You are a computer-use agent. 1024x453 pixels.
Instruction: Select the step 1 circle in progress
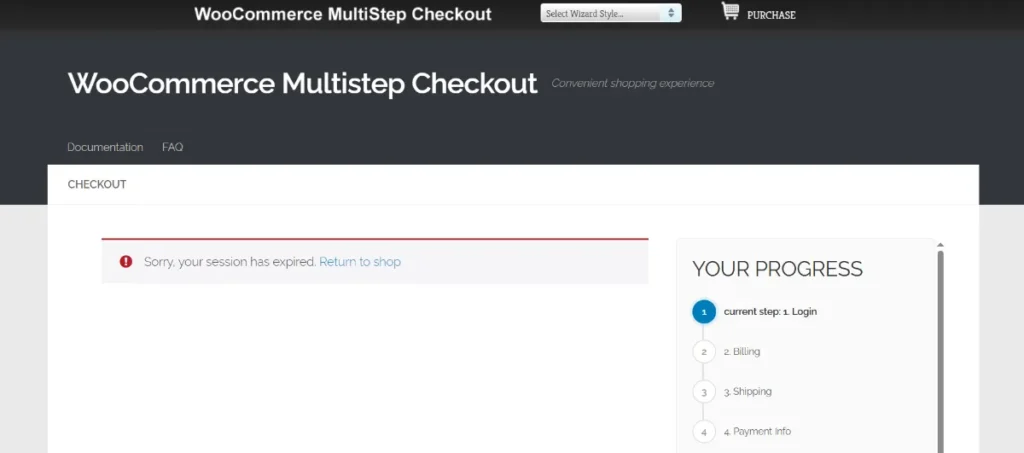click(x=704, y=312)
